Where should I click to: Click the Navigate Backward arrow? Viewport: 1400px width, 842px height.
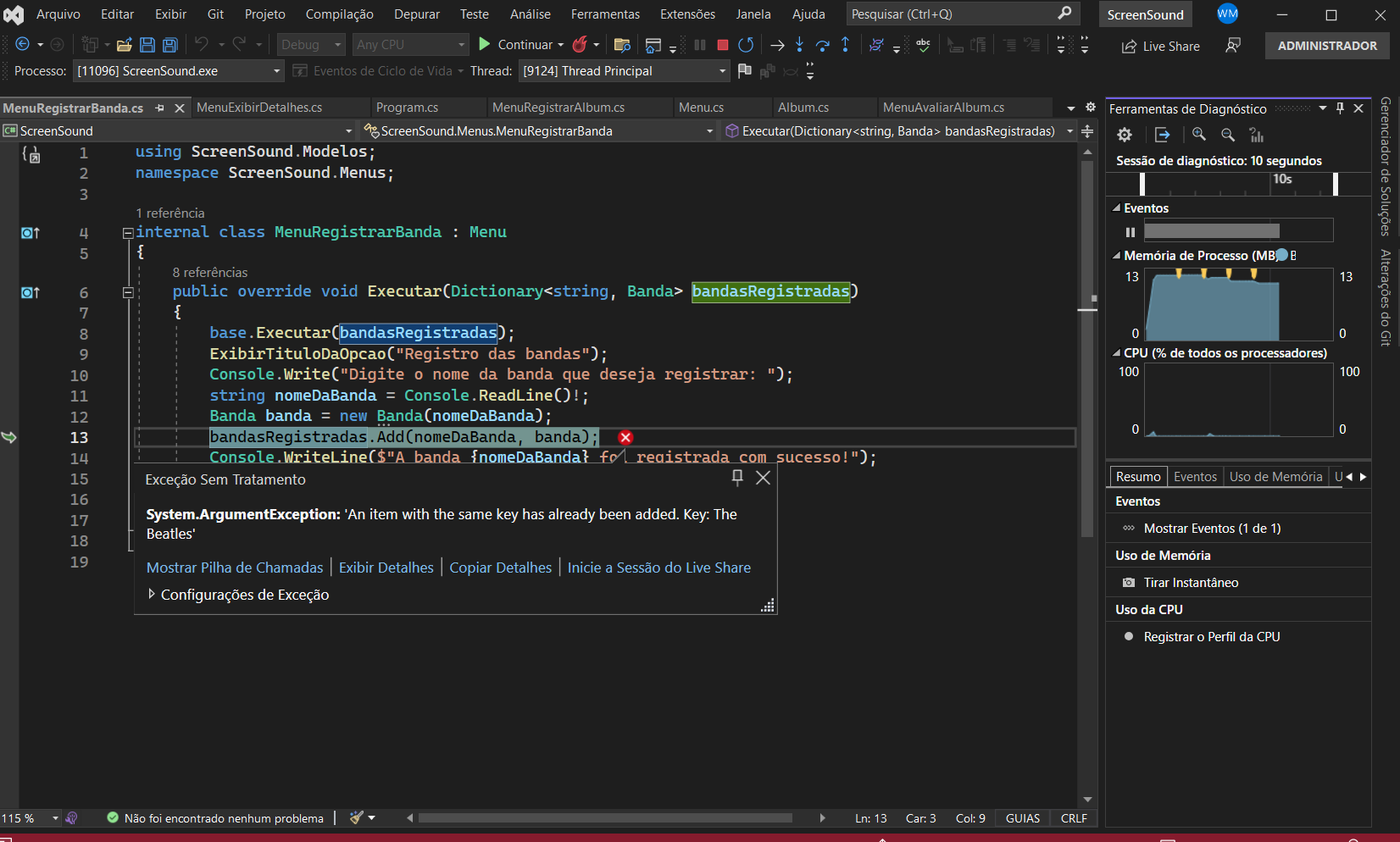(x=23, y=45)
